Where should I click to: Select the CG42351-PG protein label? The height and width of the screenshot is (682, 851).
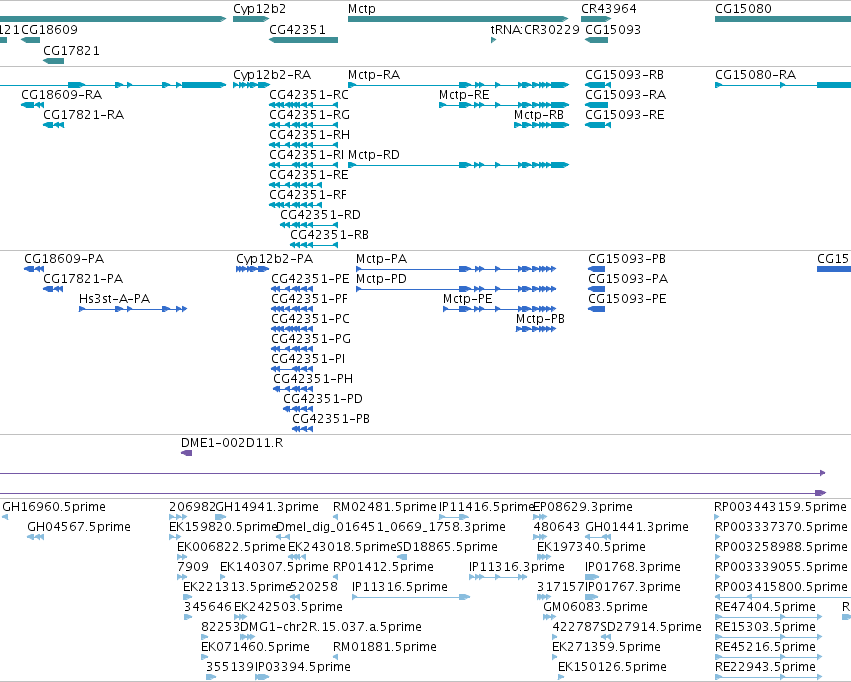click(x=311, y=339)
